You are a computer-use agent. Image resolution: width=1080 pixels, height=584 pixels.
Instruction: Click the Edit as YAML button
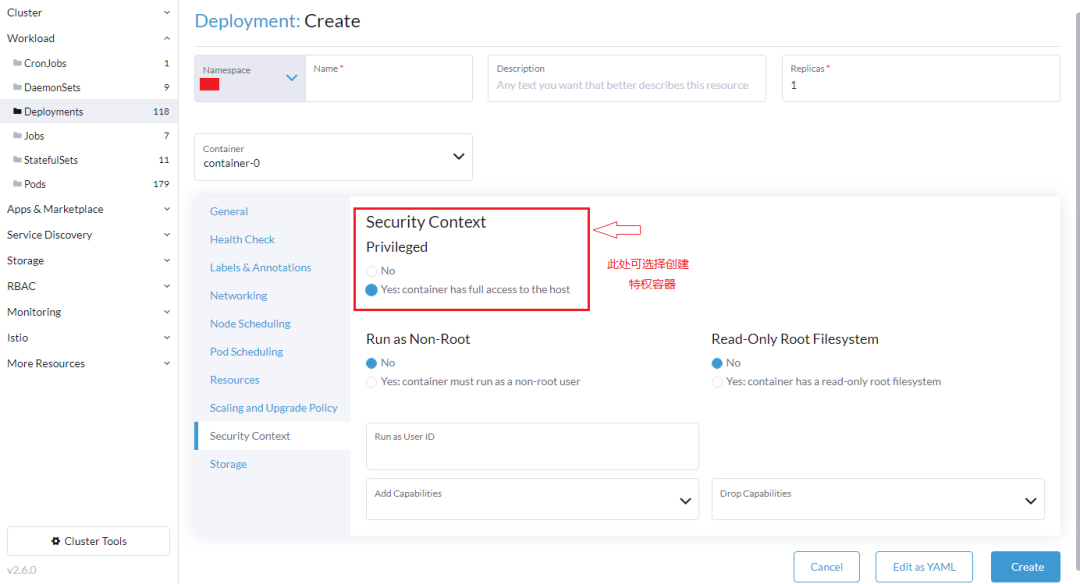924,567
